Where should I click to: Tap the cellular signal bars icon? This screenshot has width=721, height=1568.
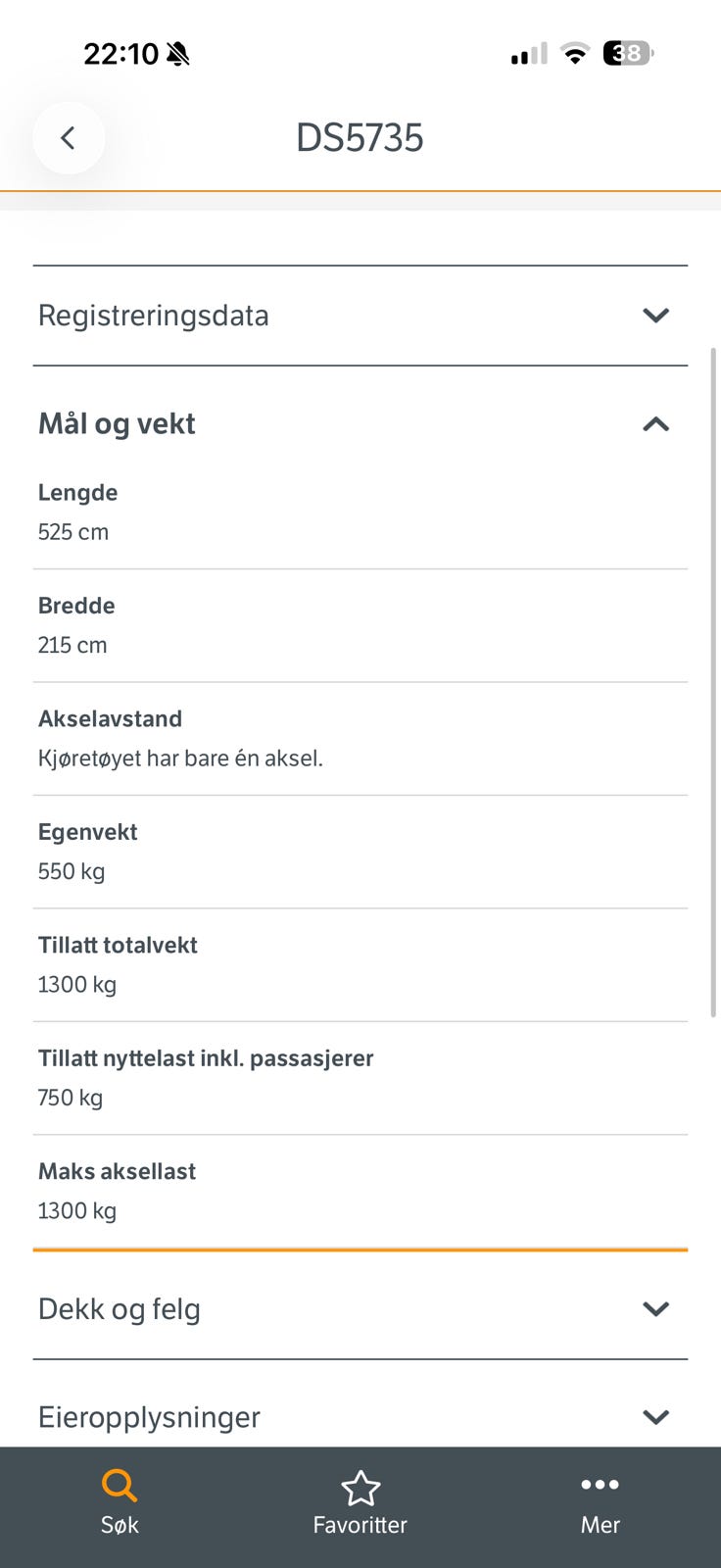[529, 54]
